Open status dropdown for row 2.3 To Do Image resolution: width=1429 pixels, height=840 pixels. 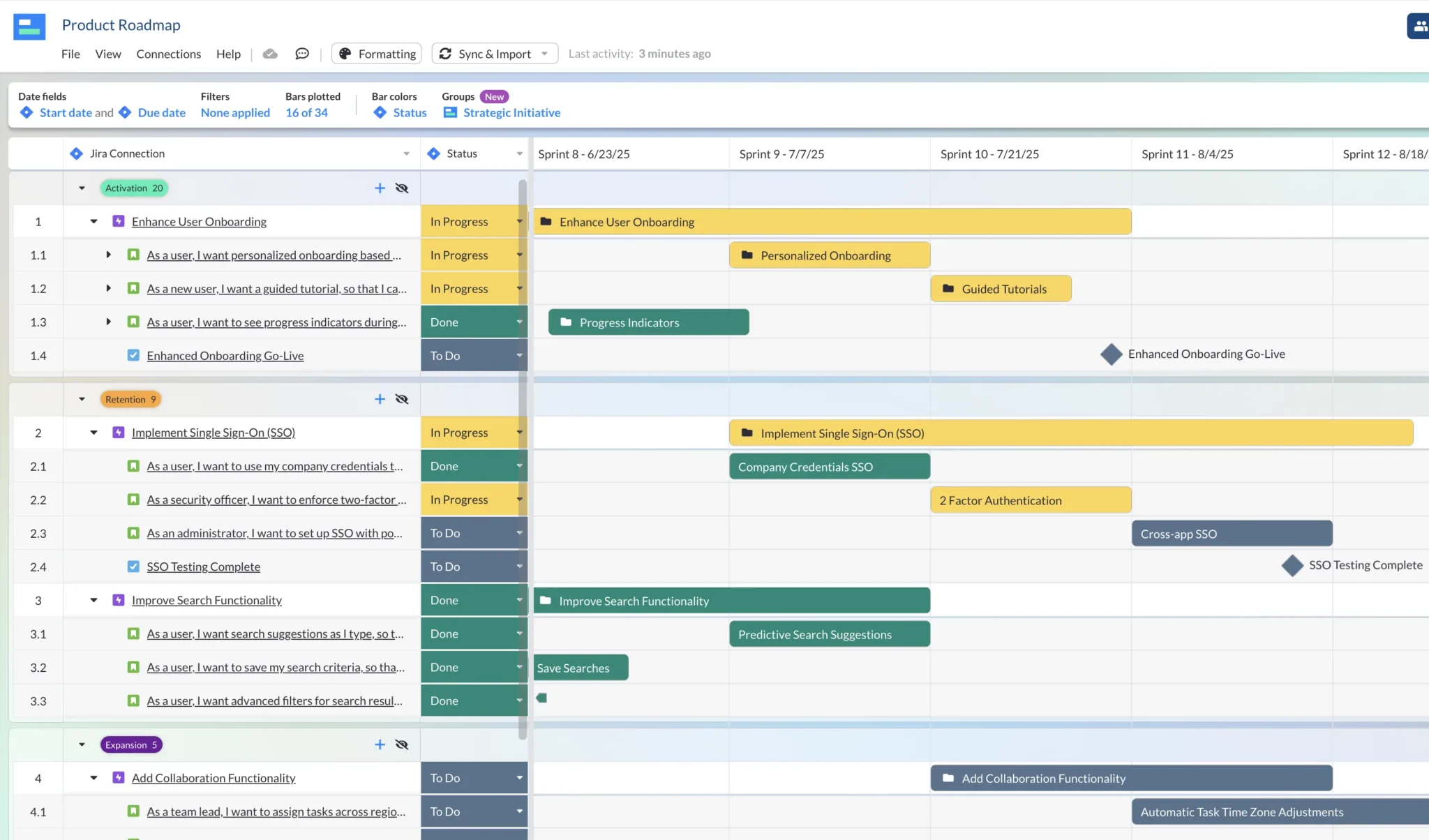pyautogui.click(x=519, y=533)
